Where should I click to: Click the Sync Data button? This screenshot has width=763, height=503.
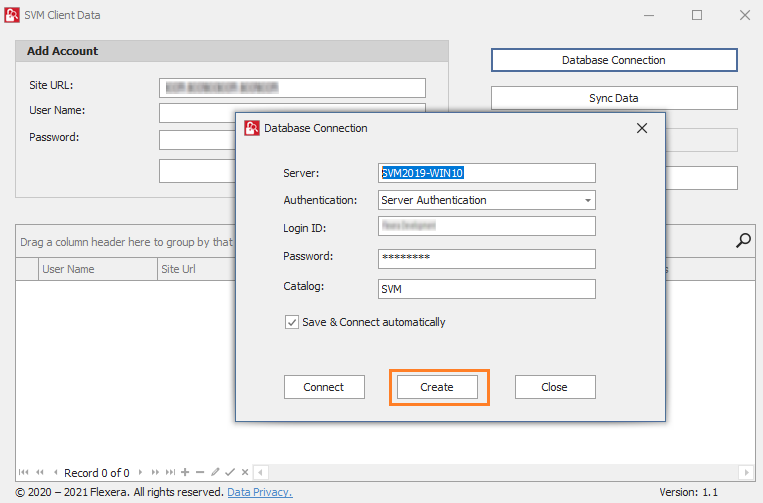click(x=614, y=98)
